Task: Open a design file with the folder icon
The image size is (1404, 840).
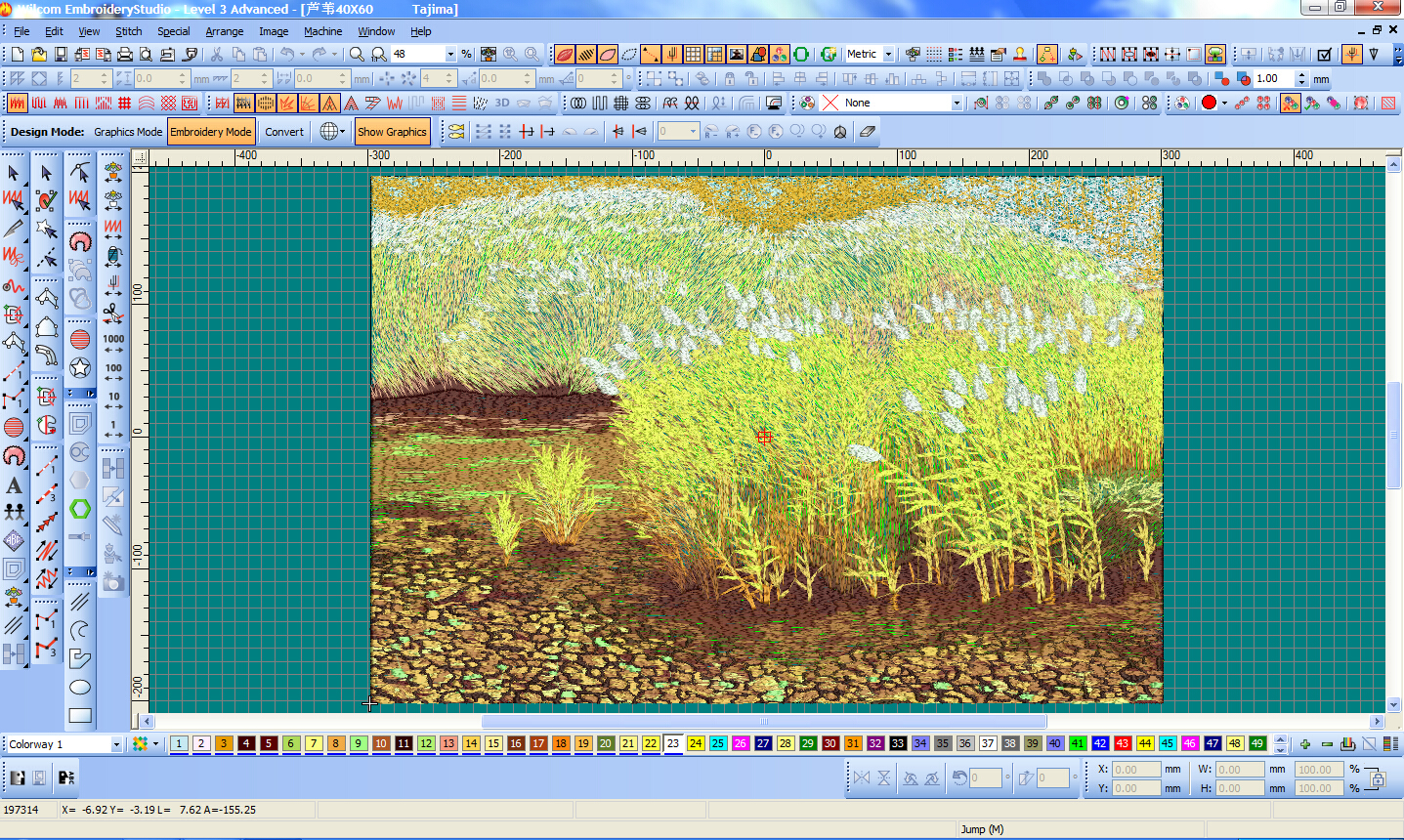Action: coord(39,55)
